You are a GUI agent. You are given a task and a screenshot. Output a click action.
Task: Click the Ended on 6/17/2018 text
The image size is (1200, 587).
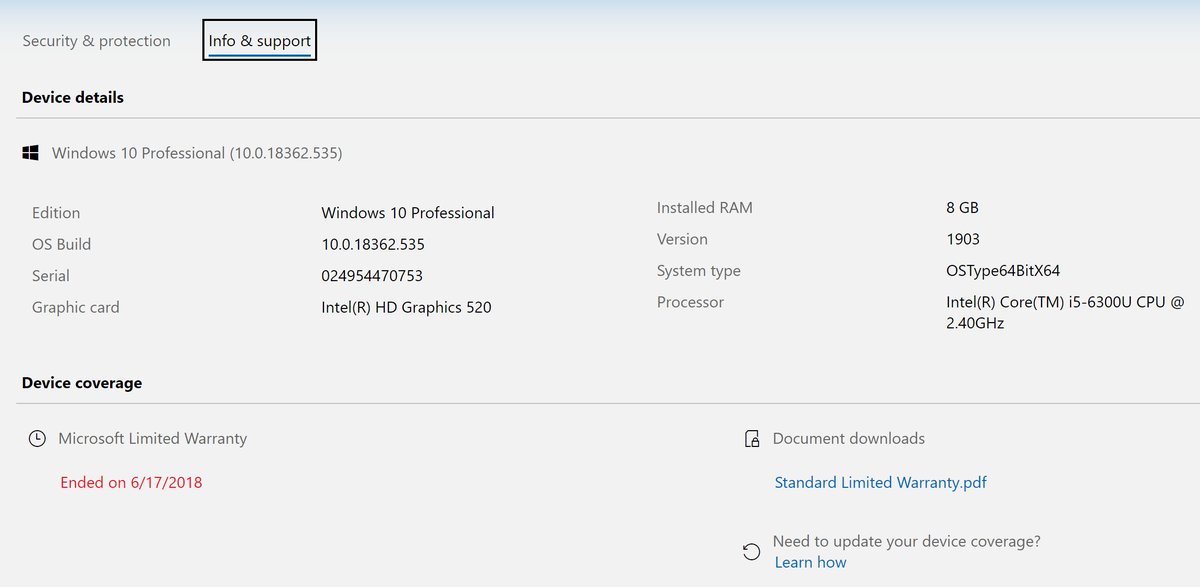[x=131, y=482]
